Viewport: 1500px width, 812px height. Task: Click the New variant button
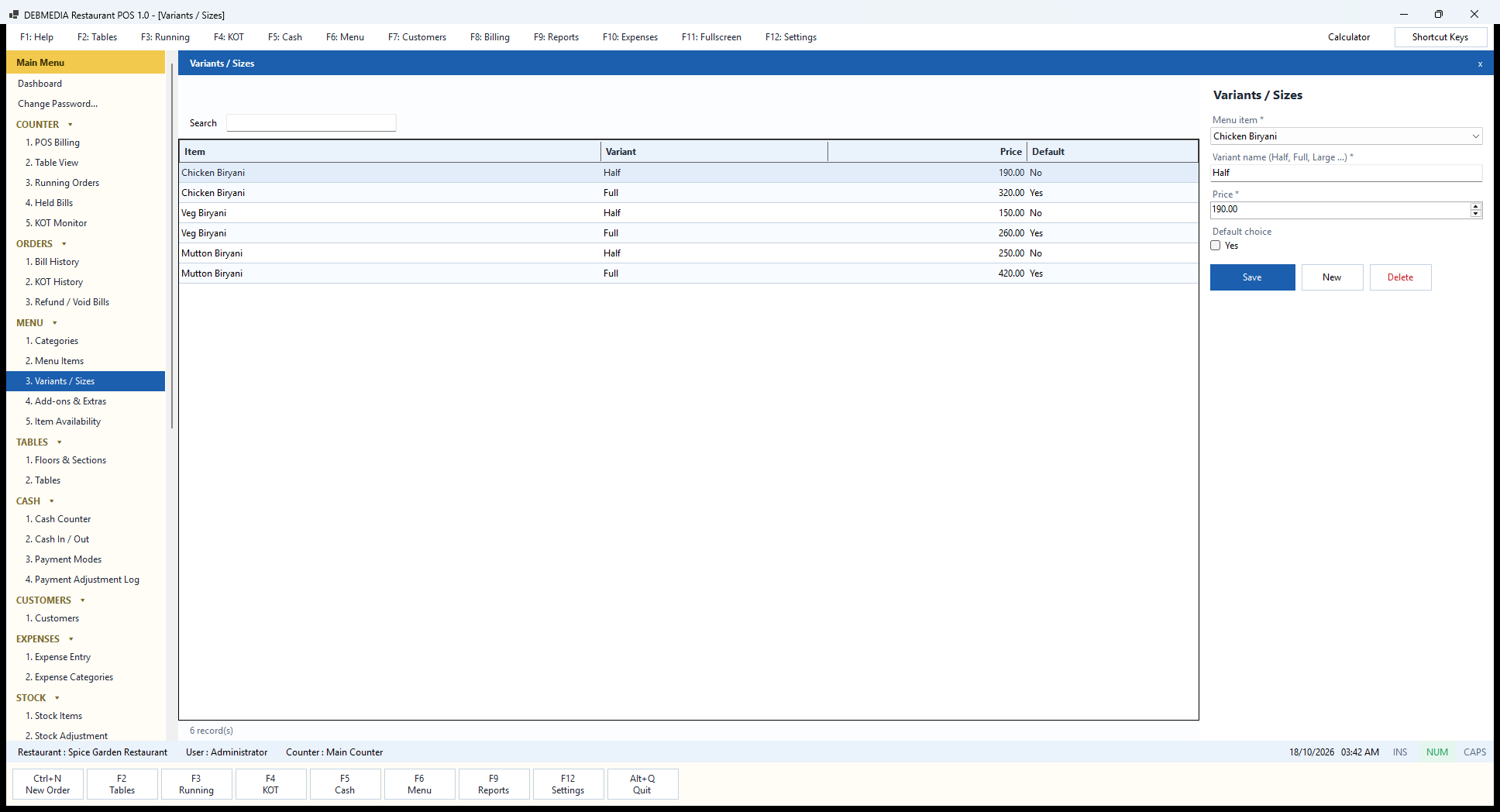tap(1332, 277)
